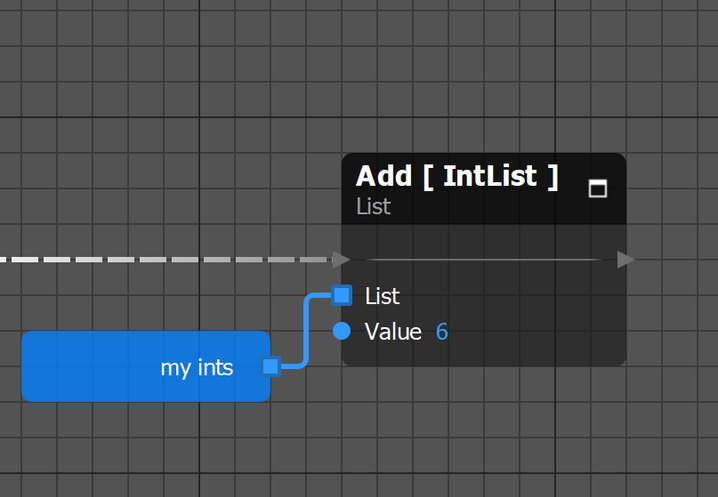Click the flow output arrow of Add node

point(626,259)
